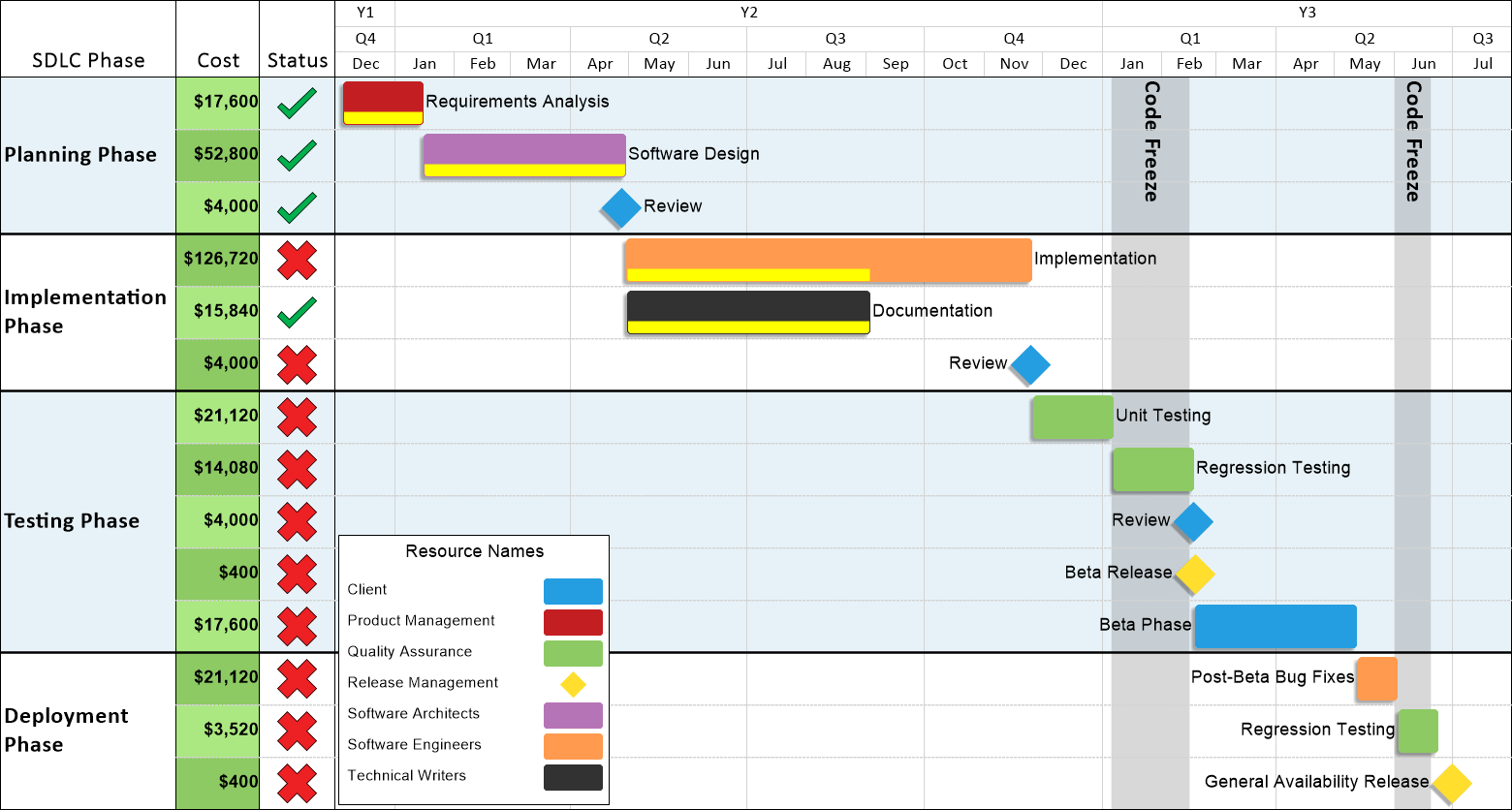
Task: Click the red Requirements Analysis task bar
Action: click(383, 103)
